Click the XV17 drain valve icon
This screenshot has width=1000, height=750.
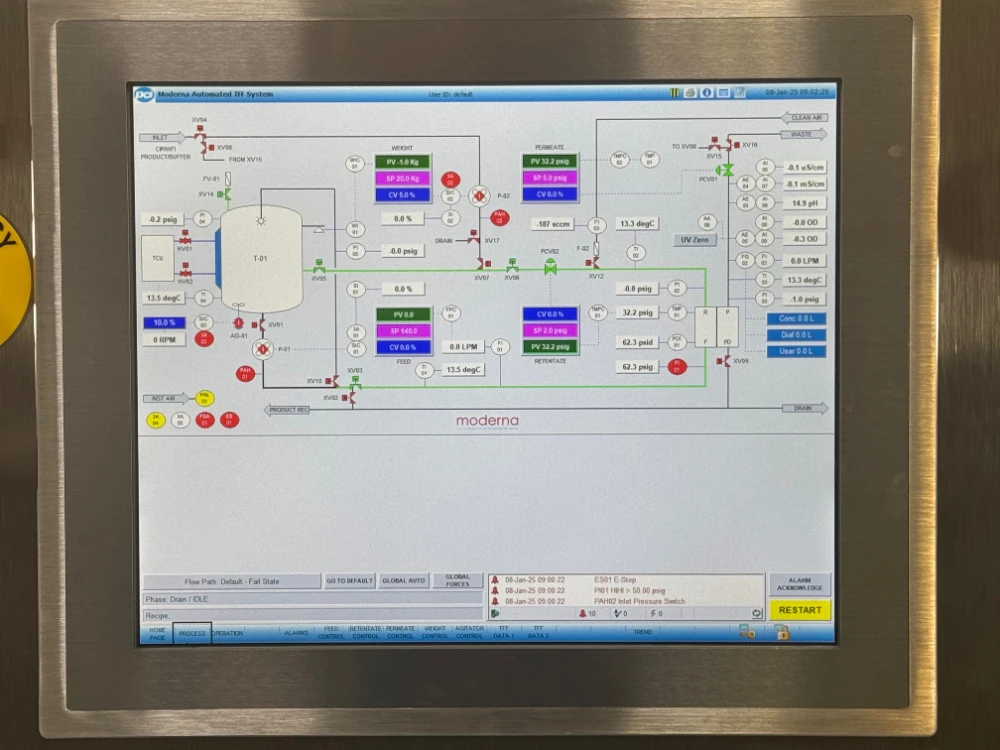point(473,239)
